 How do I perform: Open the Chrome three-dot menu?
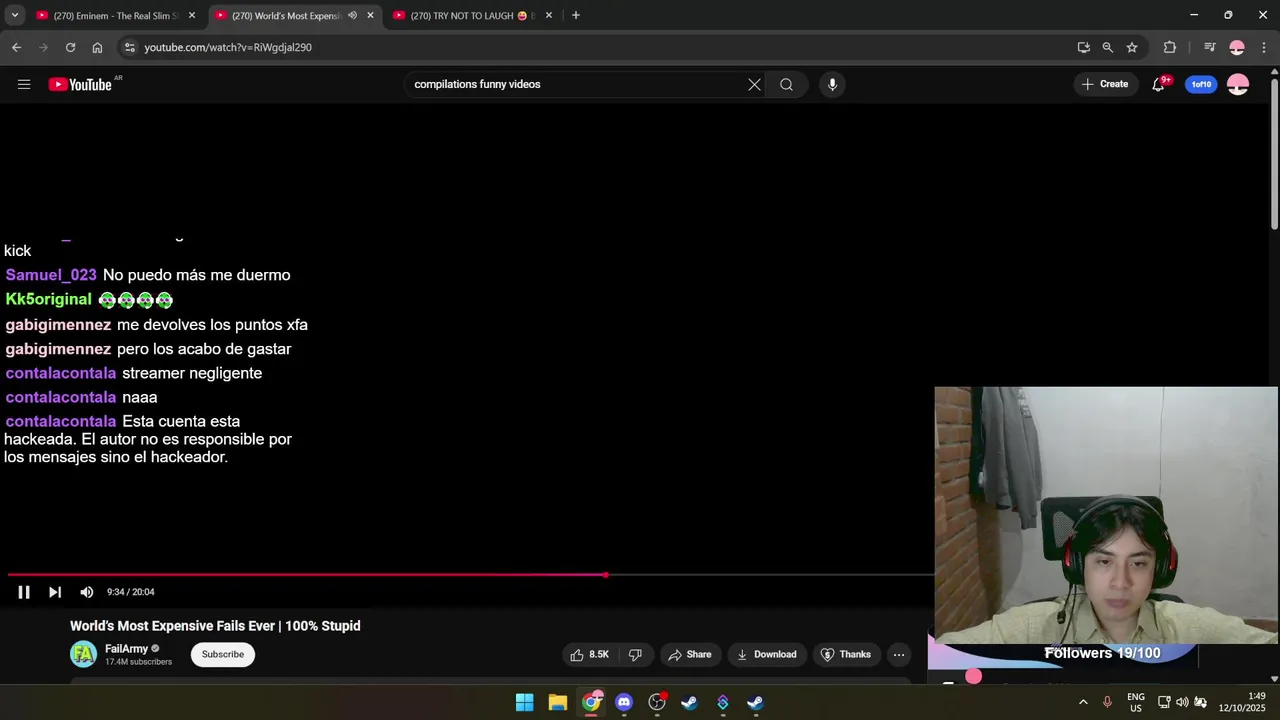click(x=1263, y=47)
